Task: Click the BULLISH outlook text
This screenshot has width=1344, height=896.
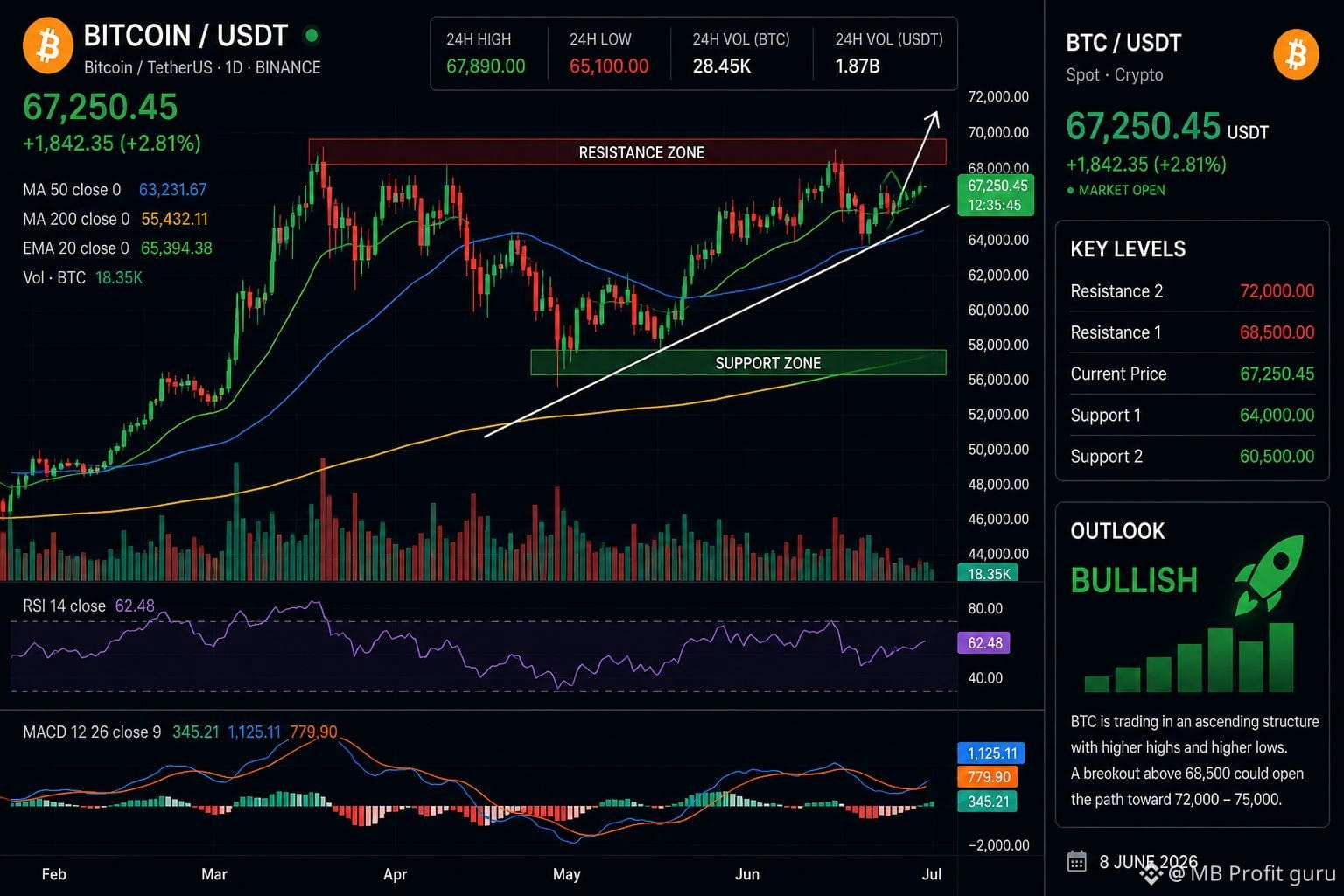Action: click(1134, 580)
